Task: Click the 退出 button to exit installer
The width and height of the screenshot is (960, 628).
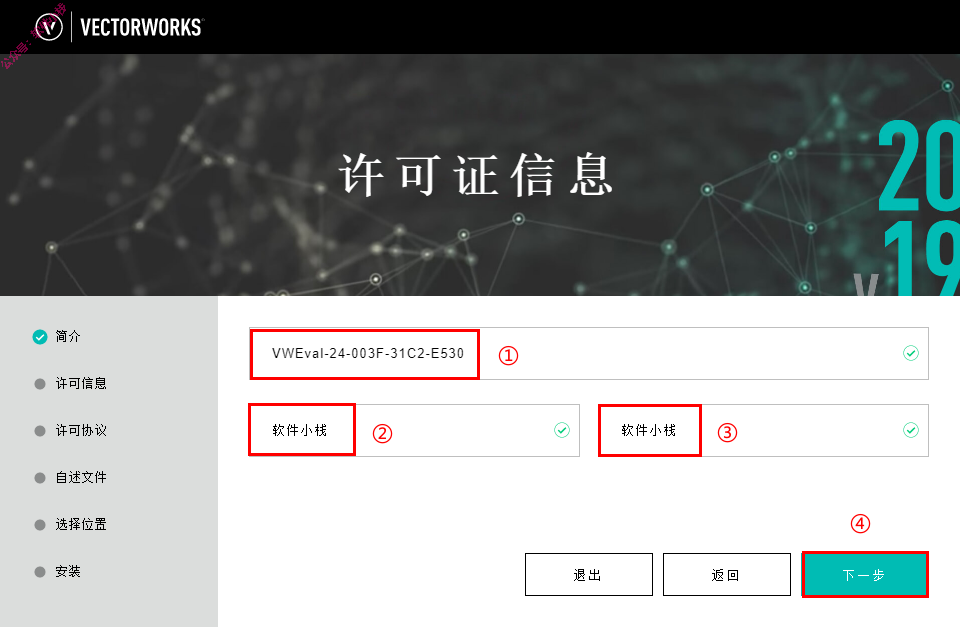Action: pyautogui.click(x=589, y=575)
